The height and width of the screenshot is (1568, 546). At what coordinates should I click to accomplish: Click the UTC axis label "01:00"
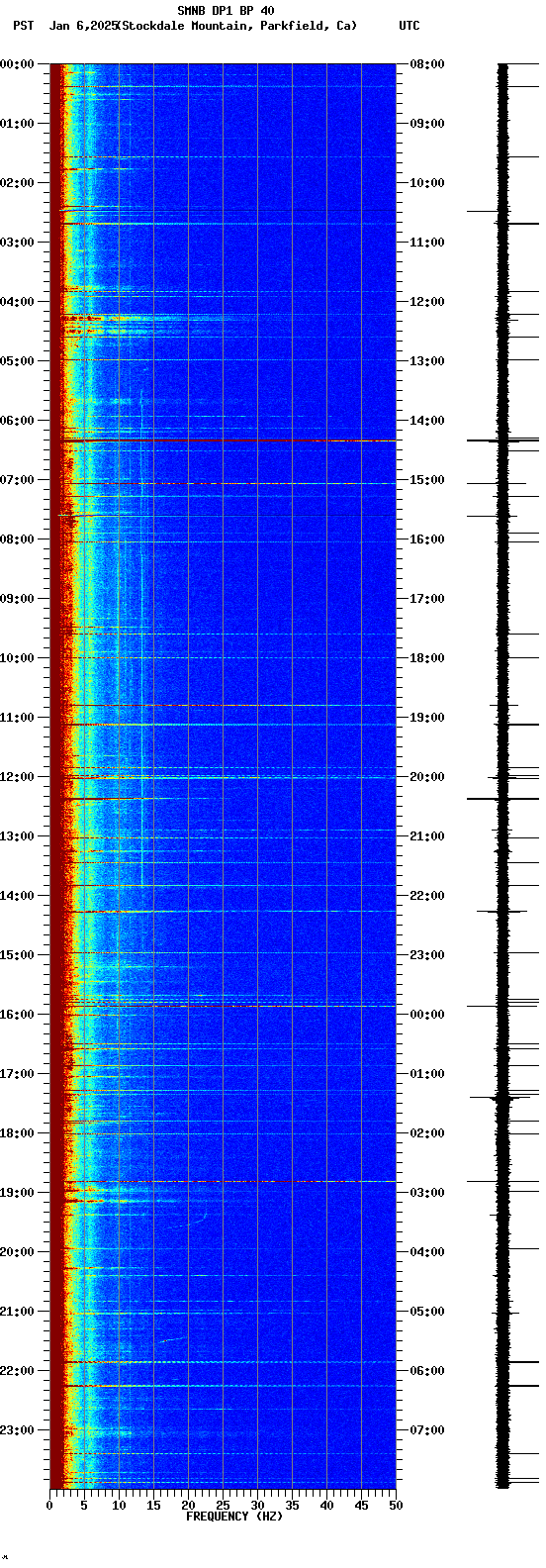pyautogui.click(x=427, y=1074)
